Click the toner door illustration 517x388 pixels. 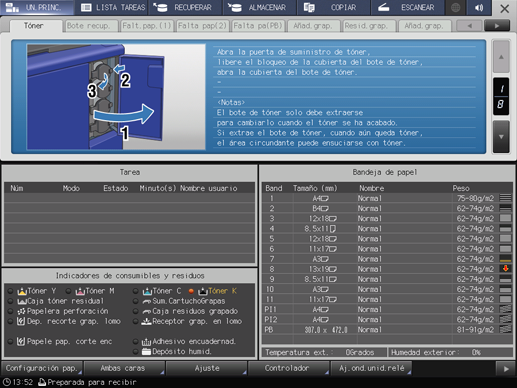[116, 97]
